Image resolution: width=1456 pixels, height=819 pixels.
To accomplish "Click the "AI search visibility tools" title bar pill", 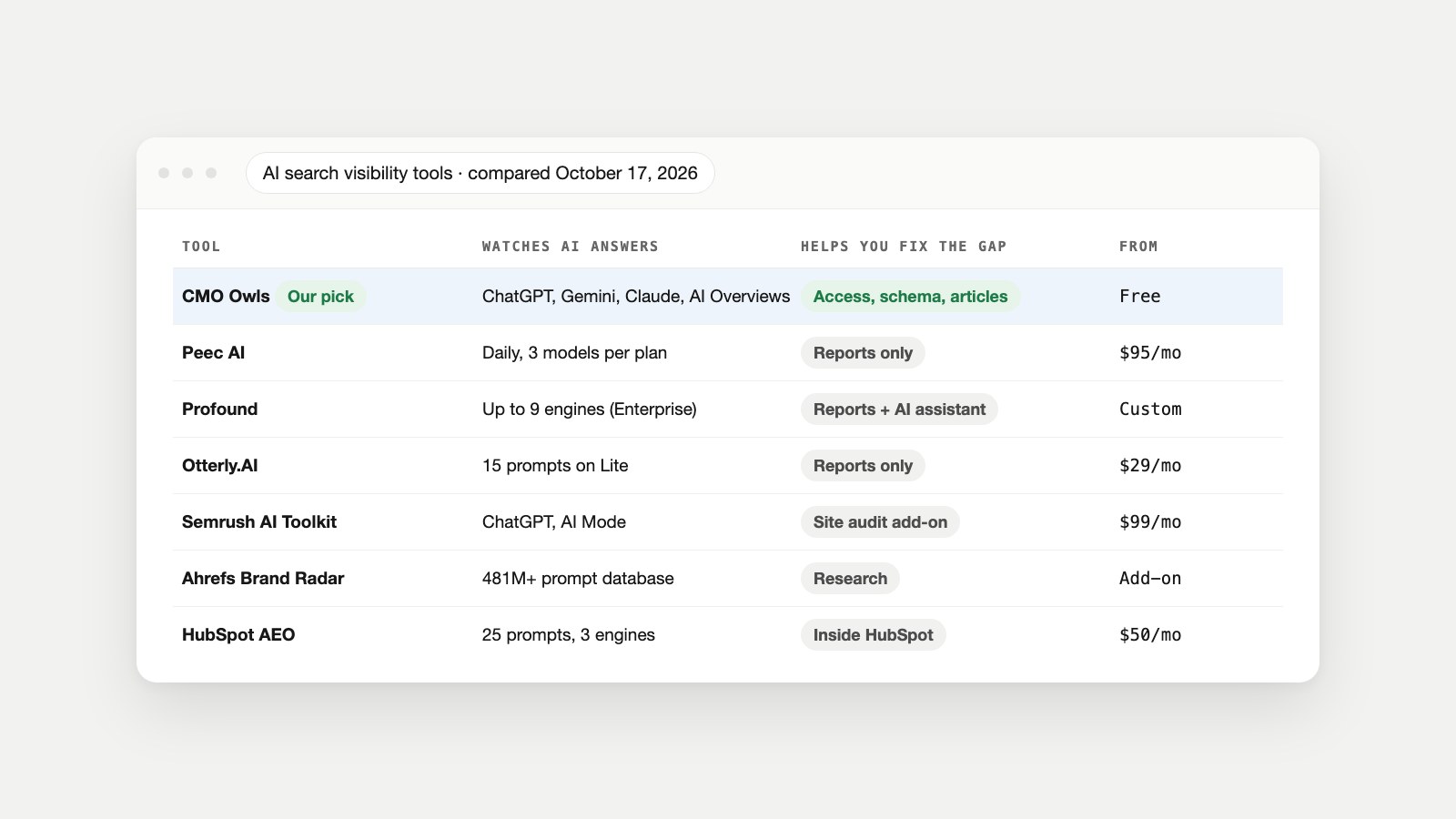I will [480, 173].
